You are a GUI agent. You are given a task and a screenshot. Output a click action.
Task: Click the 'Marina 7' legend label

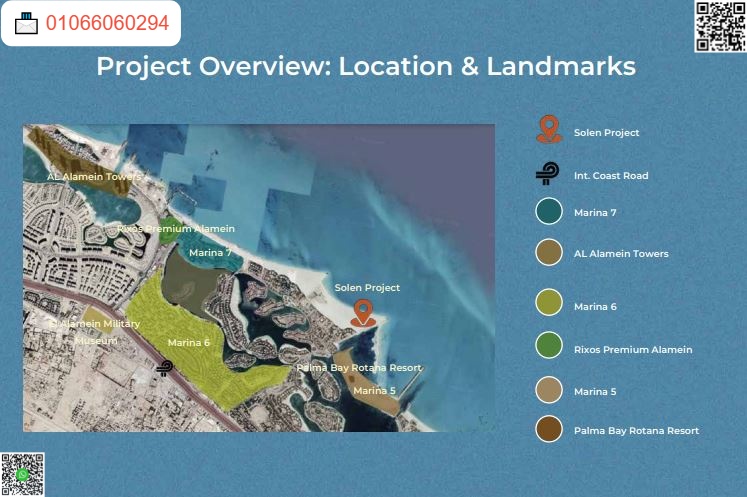point(595,213)
